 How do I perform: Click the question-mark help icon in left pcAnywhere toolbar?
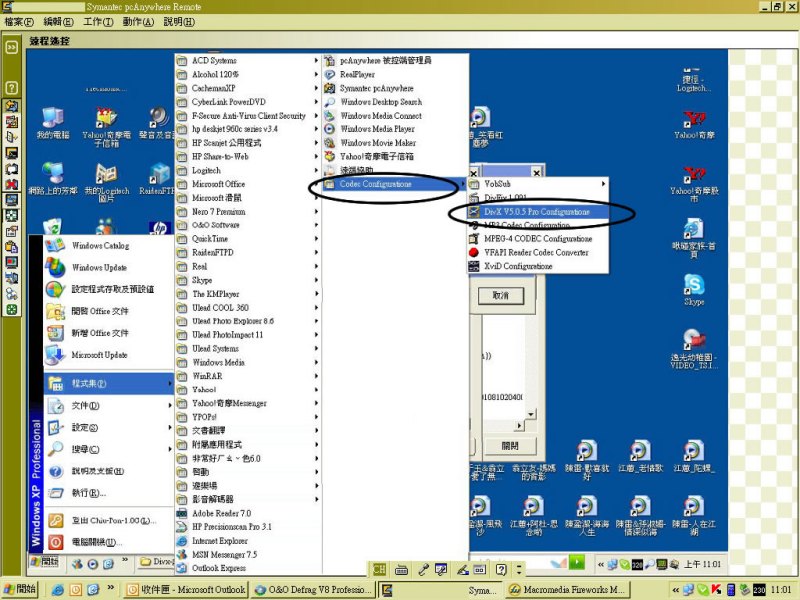coord(11,88)
